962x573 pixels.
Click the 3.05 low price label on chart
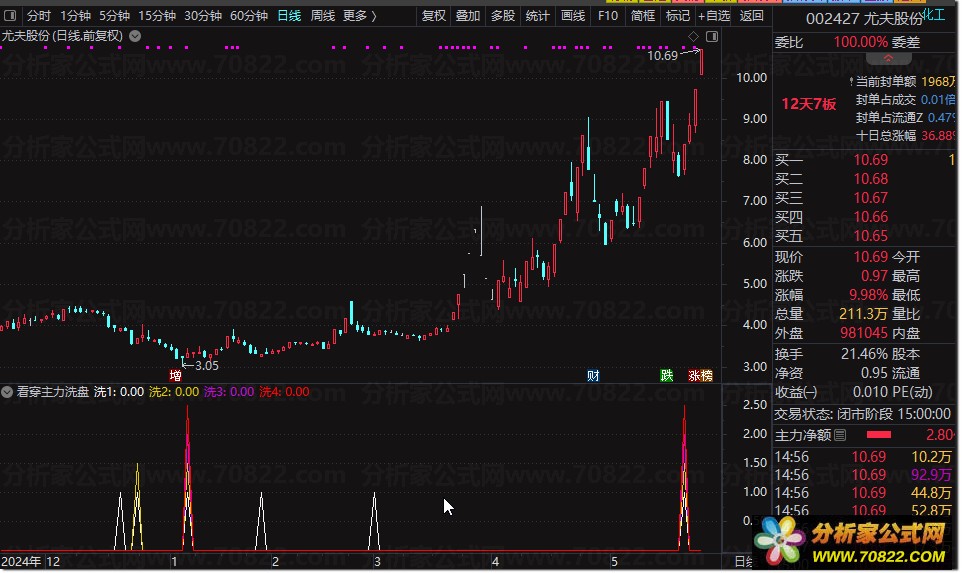pyautogui.click(x=207, y=366)
